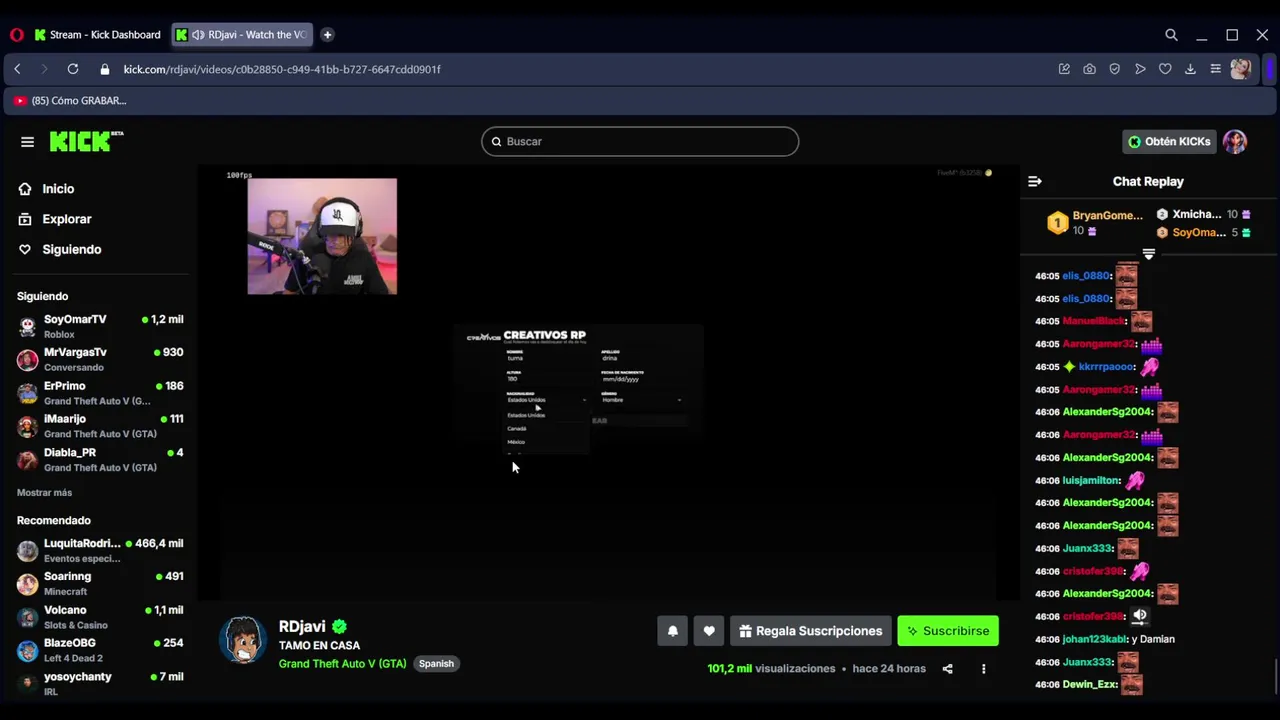Click the page scrollbar on the right edge
The height and width of the screenshot is (720, 1280).
pos(1275,676)
